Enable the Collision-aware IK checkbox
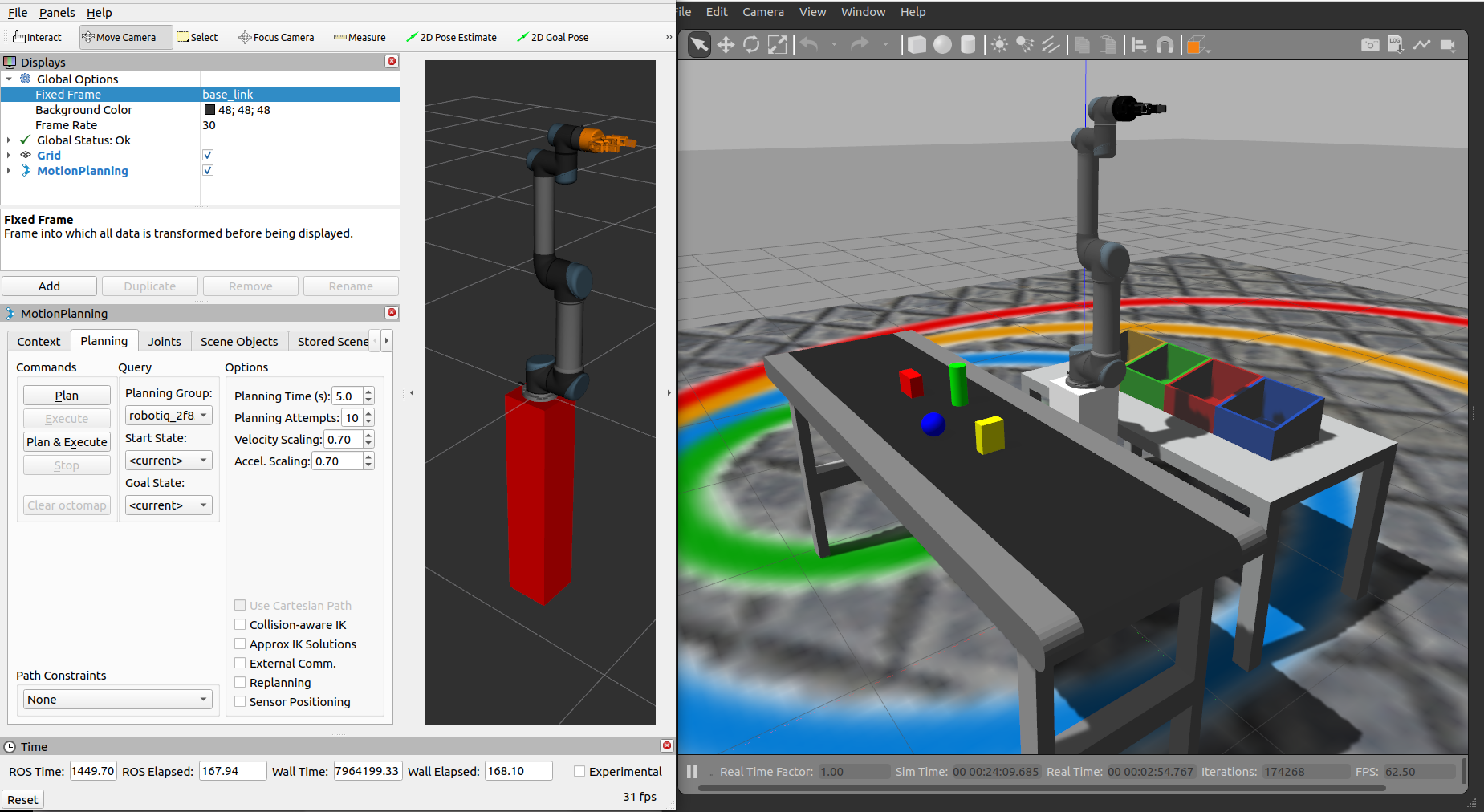This screenshot has height=812, width=1484. pyautogui.click(x=240, y=625)
